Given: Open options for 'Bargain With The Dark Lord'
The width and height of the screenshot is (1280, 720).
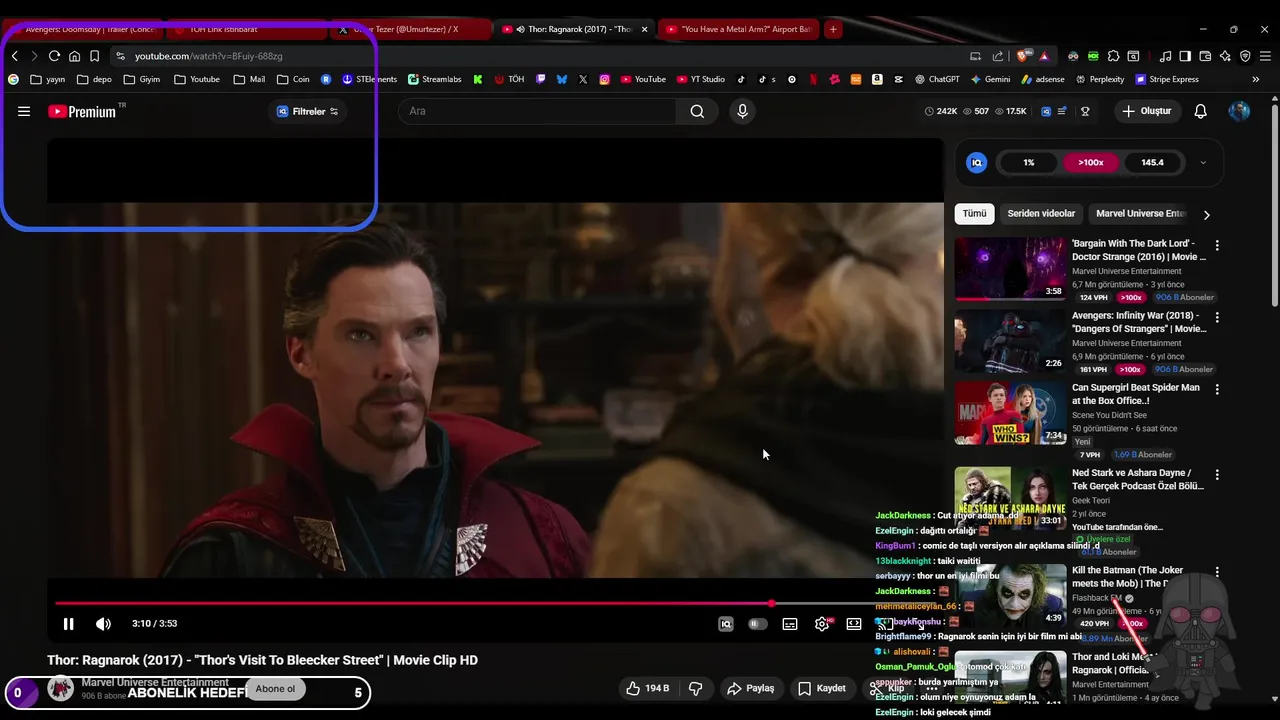Looking at the screenshot, I should click(x=1217, y=245).
